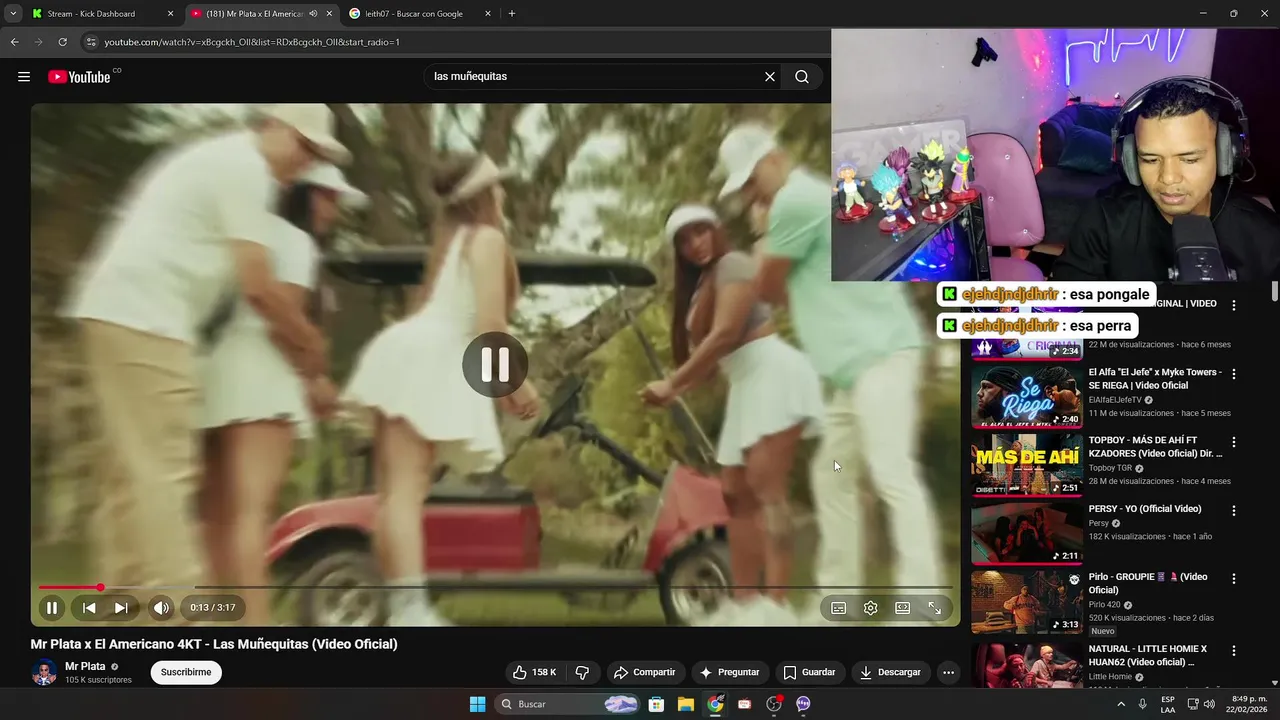Open the Preguntar AI assistant button
This screenshot has width=1280, height=720.
click(729, 672)
